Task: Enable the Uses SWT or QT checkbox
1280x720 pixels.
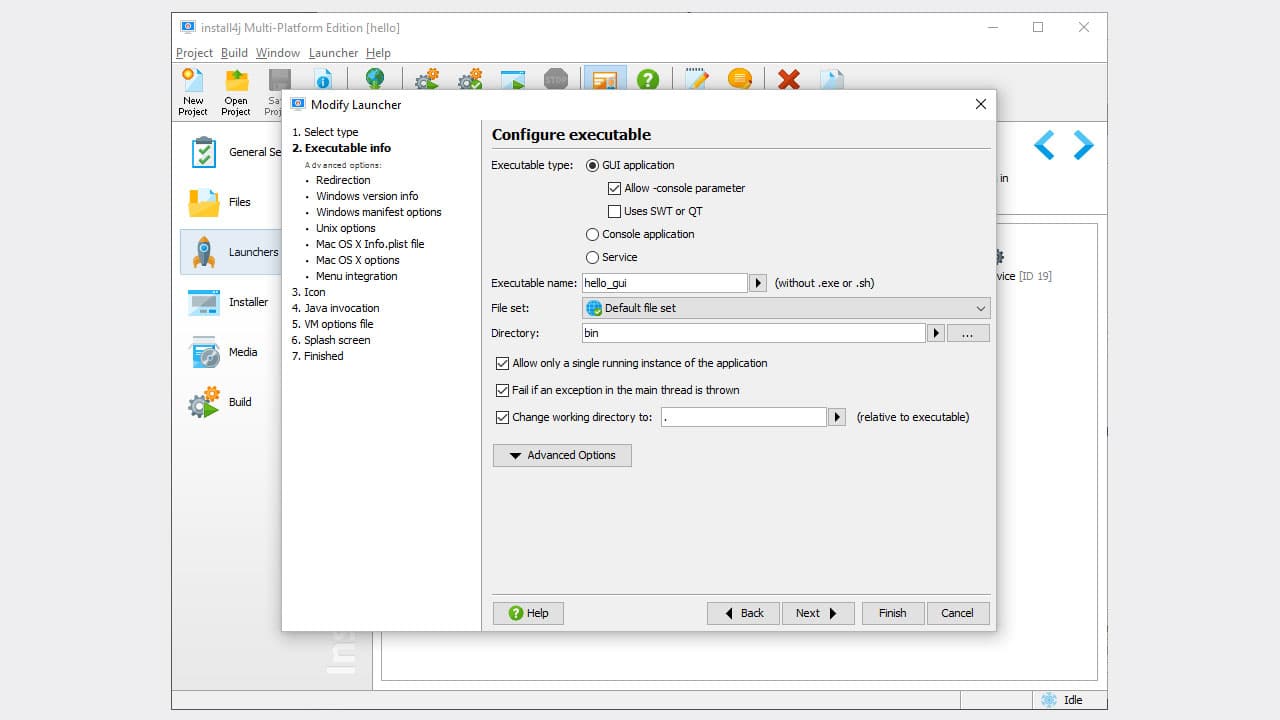Action: [615, 211]
